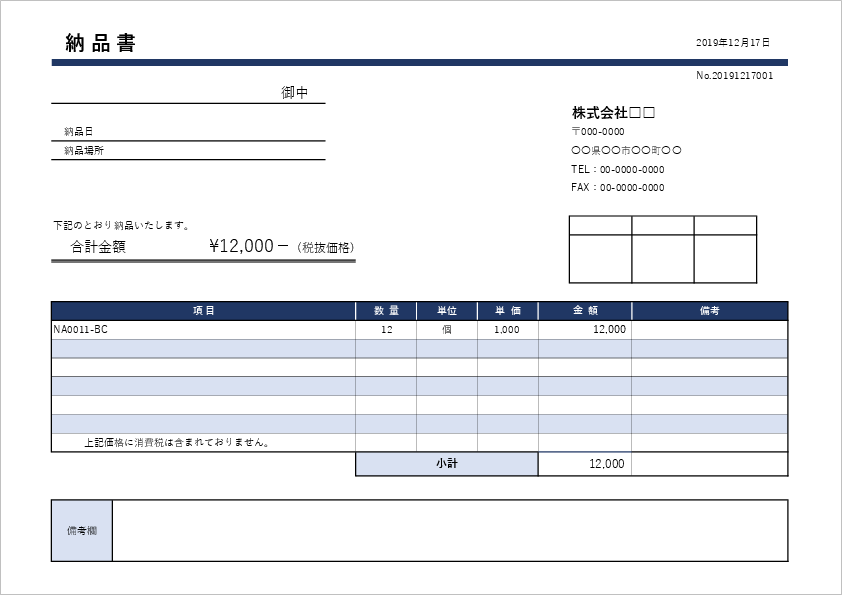Click the first empty stamp approval box
This screenshot has width=842, height=595.
coord(600,258)
